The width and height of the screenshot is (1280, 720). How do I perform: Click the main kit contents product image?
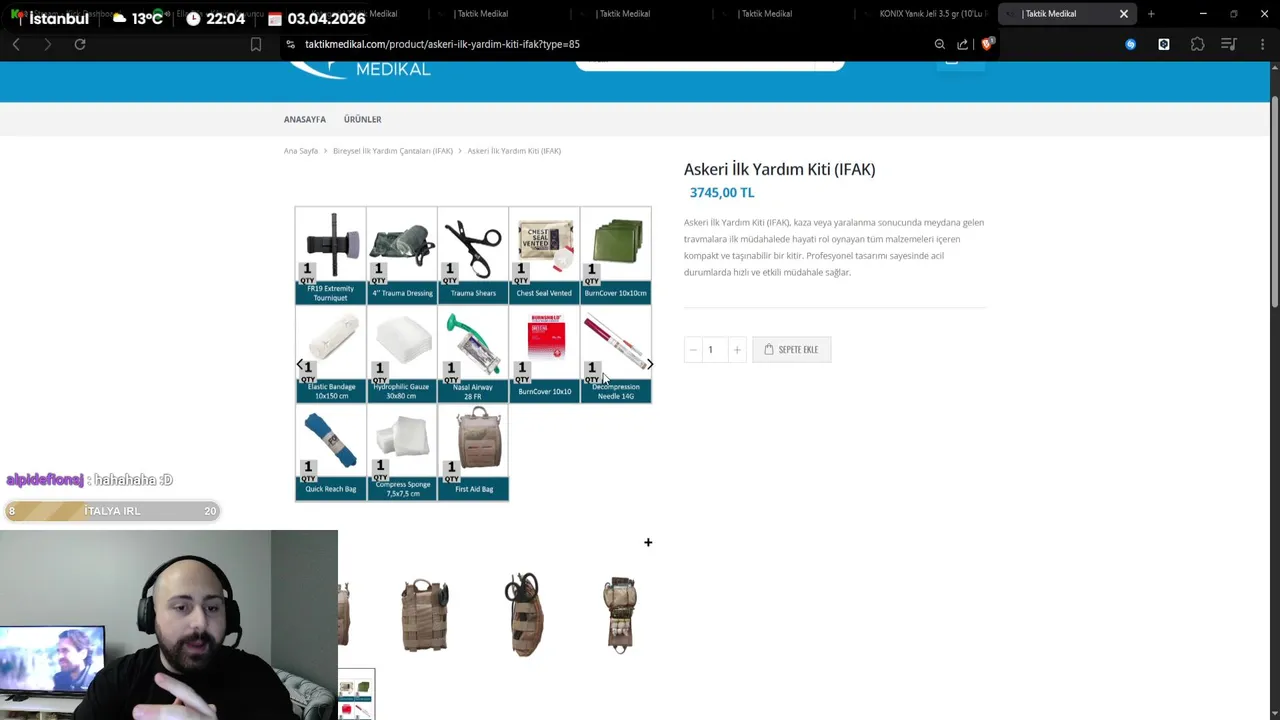[473, 354]
